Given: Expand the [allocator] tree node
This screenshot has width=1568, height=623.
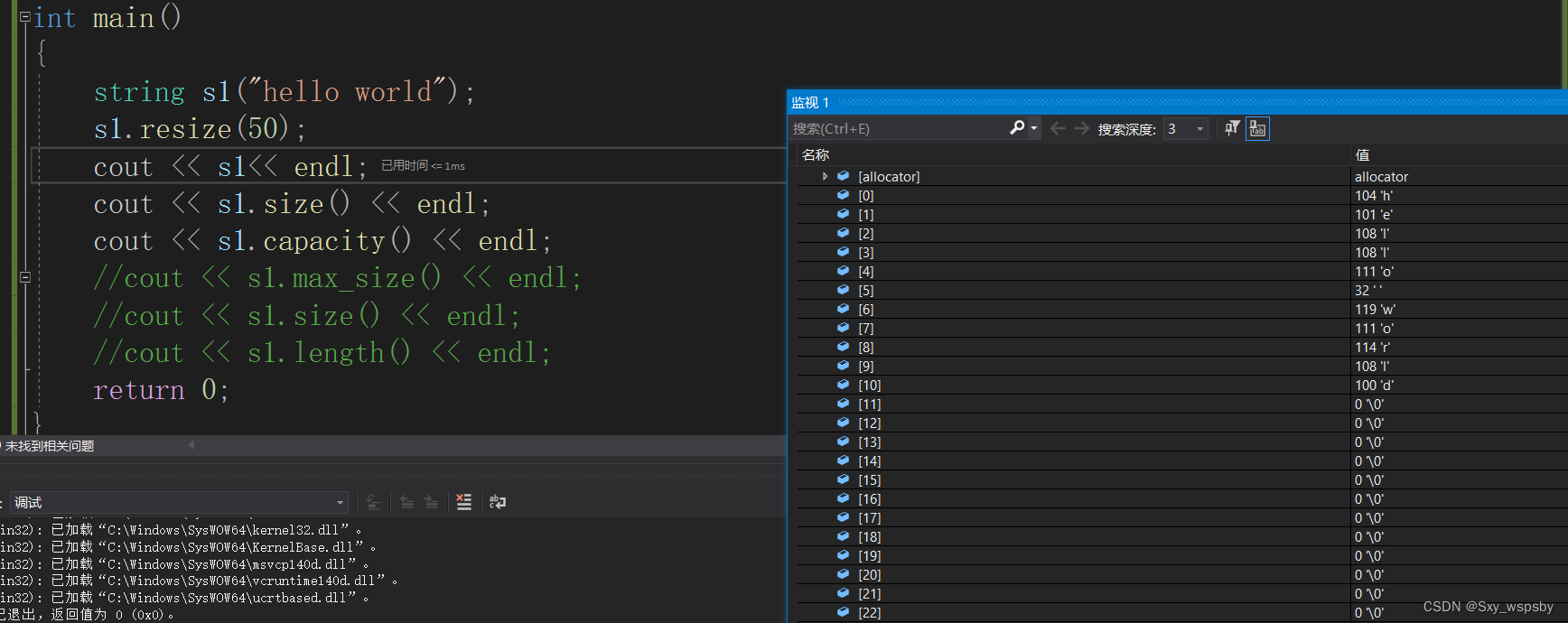Looking at the screenshot, I should [x=825, y=176].
